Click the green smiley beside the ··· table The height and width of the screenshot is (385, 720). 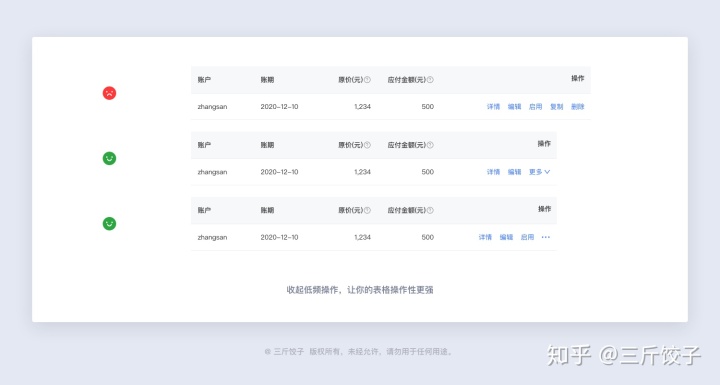109,224
